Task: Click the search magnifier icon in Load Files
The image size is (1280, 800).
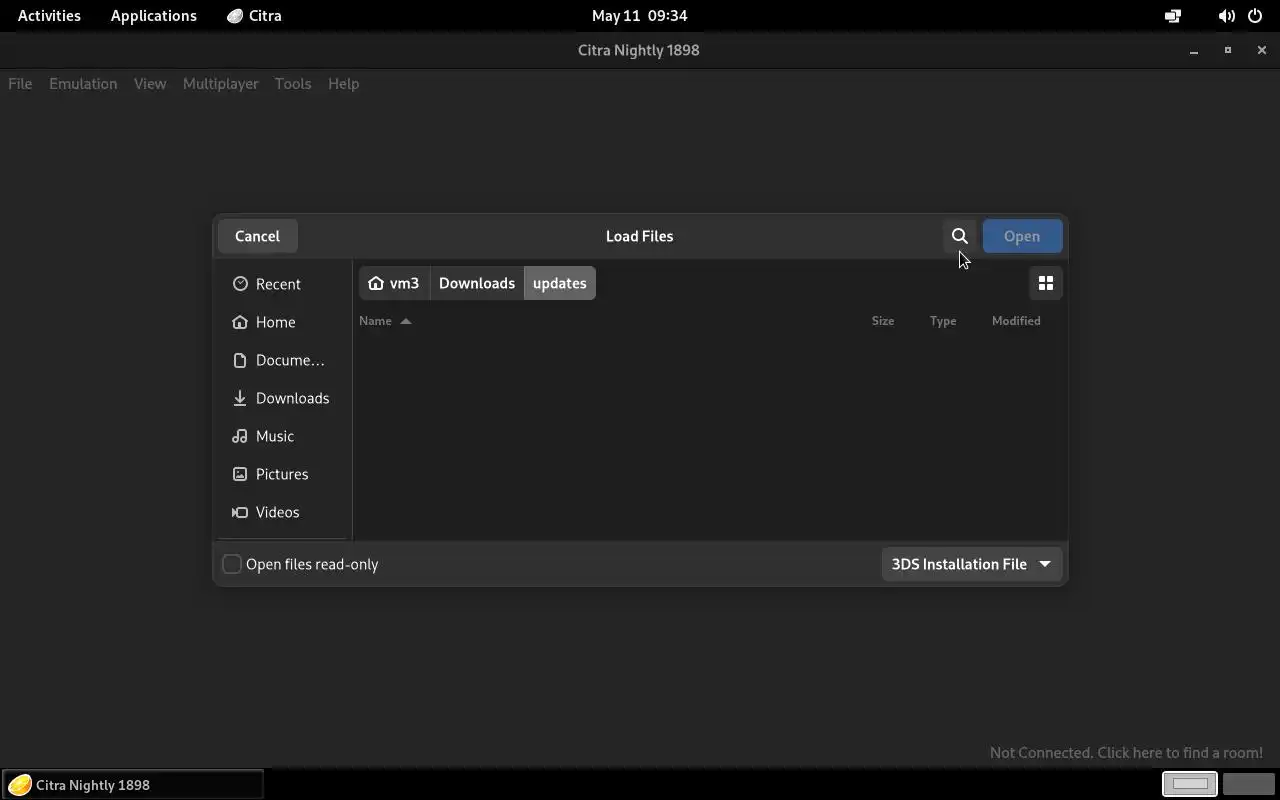Action: tap(959, 236)
